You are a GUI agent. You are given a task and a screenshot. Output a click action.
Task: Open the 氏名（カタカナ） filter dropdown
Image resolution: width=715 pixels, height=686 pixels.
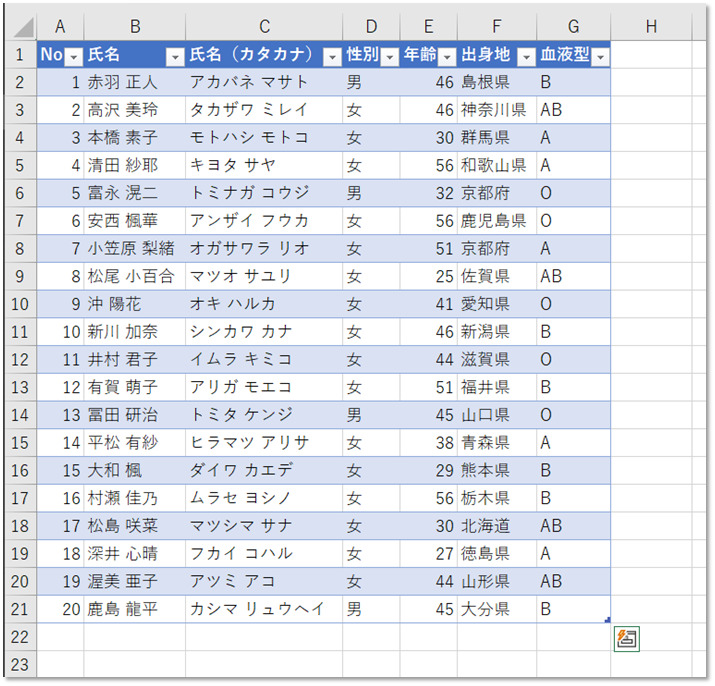tap(332, 57)
